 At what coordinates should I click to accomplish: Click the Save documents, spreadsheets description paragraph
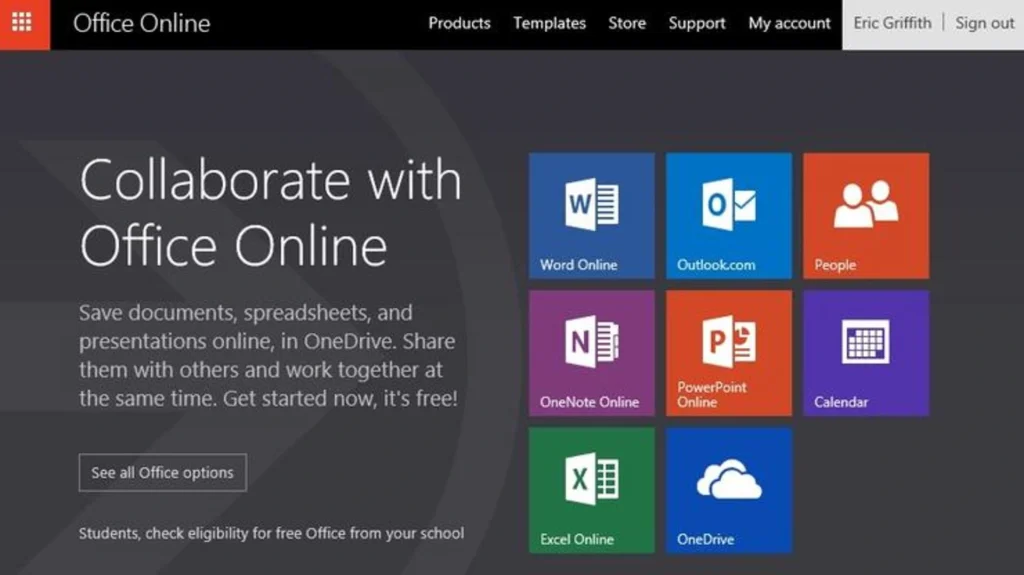tap(268, 355)
